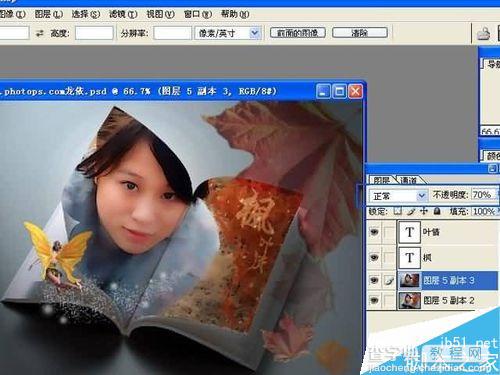
Task: Maximize the 龙依.psd document window
Action: (x=340, y=91)
